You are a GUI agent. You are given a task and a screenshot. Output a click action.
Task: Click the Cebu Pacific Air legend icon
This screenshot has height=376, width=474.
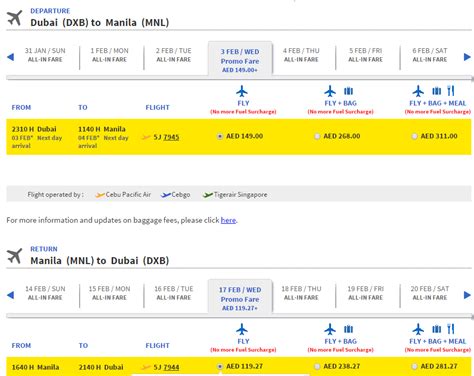(x=100, y=195)
